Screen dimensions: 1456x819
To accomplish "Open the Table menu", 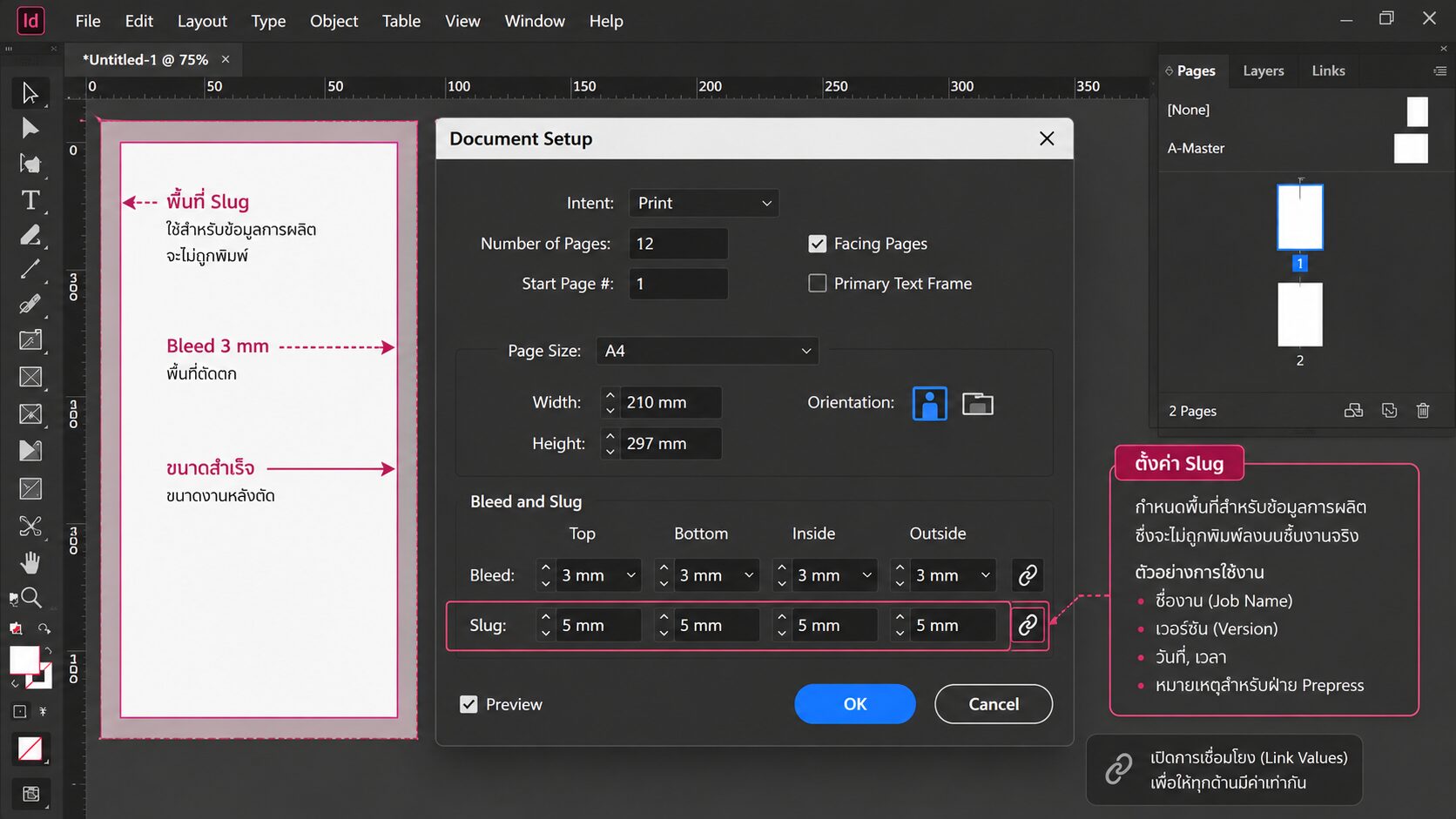I will (x=401, y=21).
